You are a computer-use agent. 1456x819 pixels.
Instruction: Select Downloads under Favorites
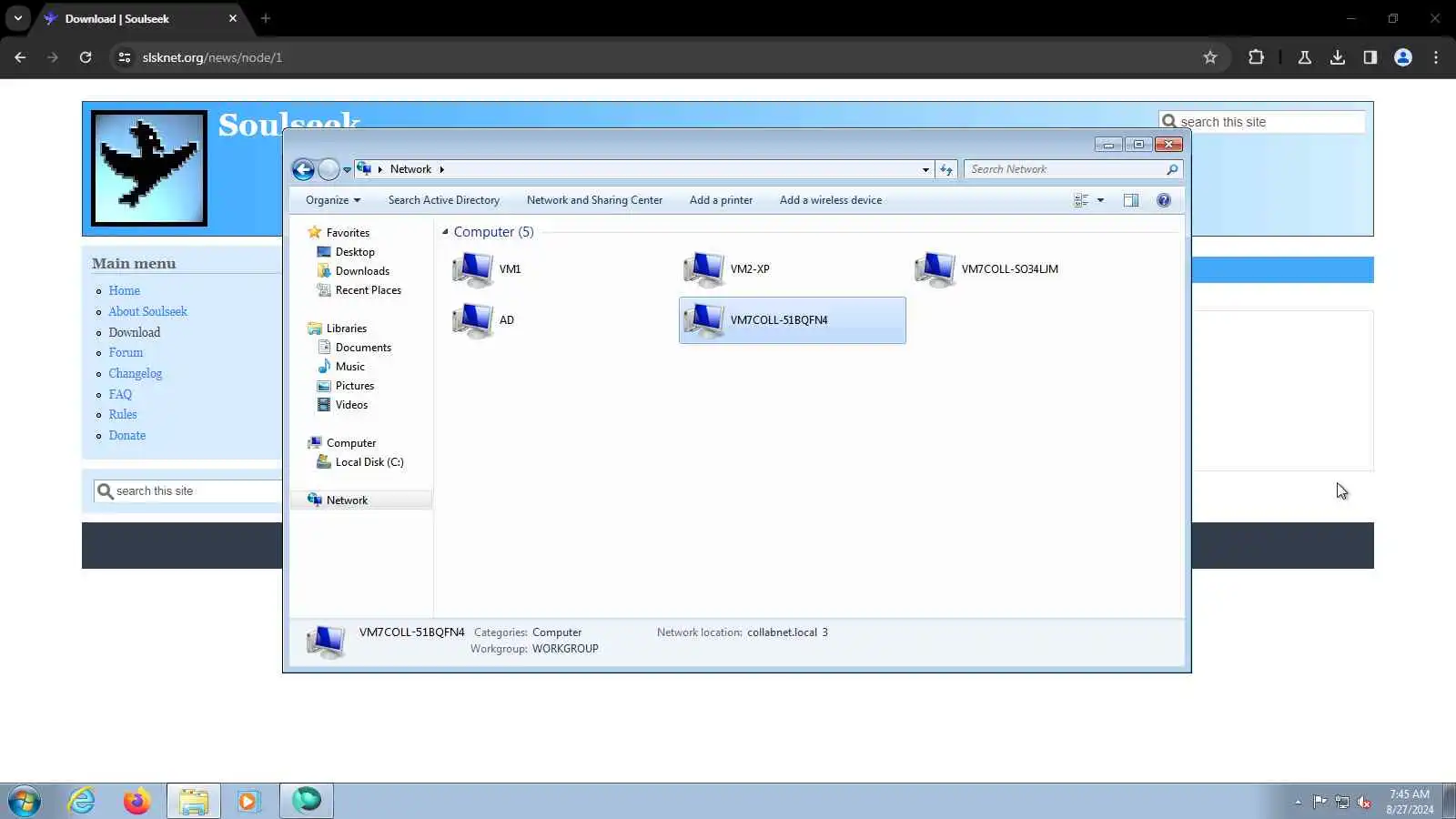(362, 271)
